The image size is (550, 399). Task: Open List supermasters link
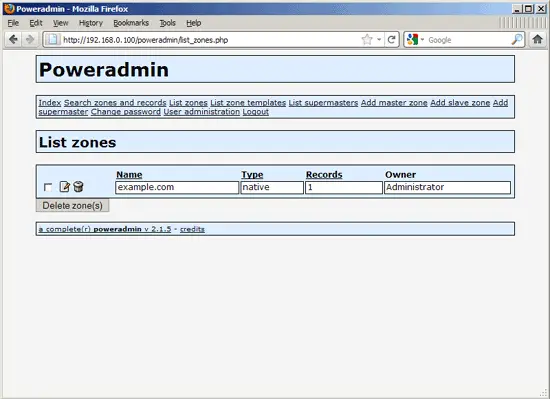[323, 103]
